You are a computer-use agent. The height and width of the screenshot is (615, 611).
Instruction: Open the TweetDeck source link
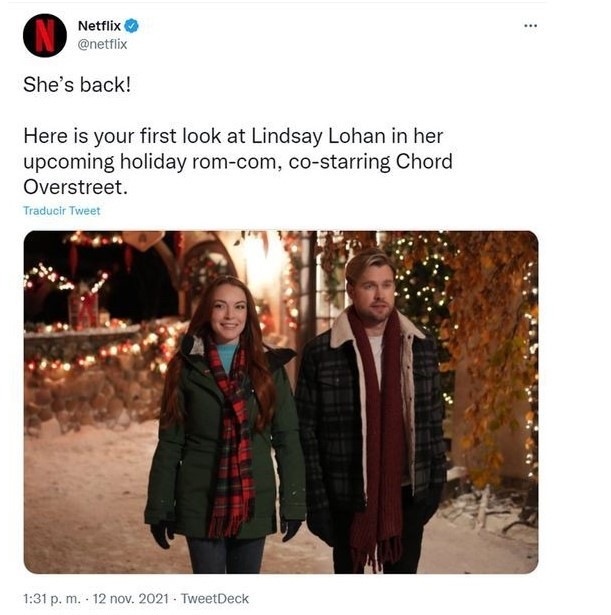coord(215,599)
